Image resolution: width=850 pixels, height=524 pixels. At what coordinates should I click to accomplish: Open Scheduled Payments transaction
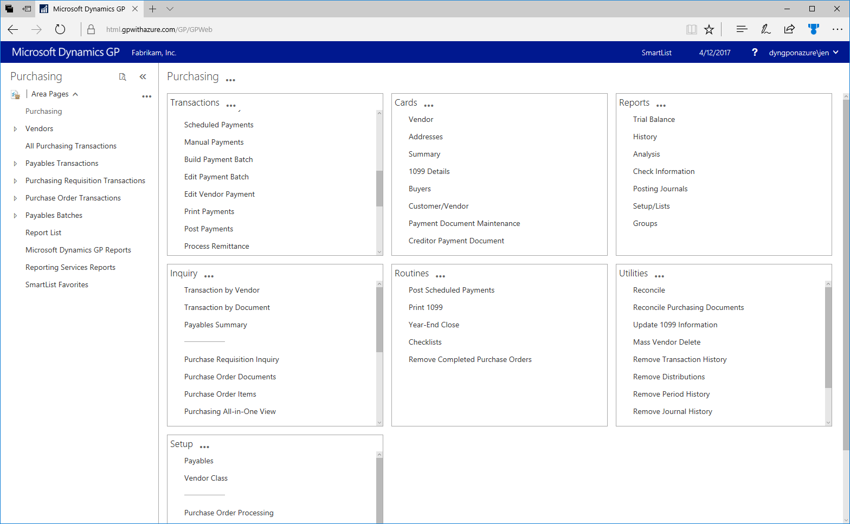(x=218, y=125)
